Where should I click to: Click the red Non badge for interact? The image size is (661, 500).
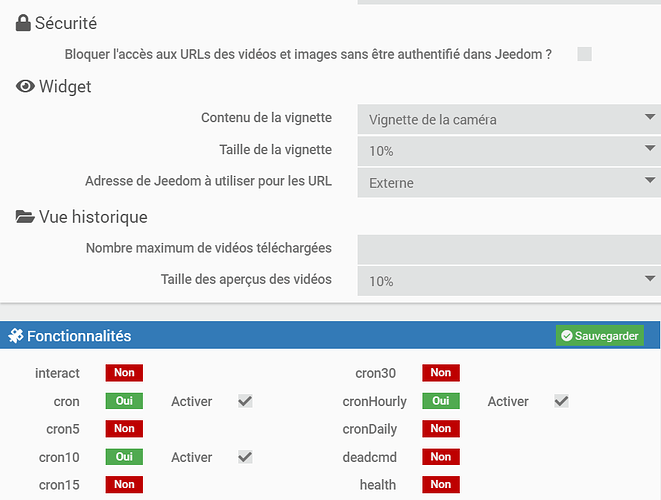click(124, 373)
